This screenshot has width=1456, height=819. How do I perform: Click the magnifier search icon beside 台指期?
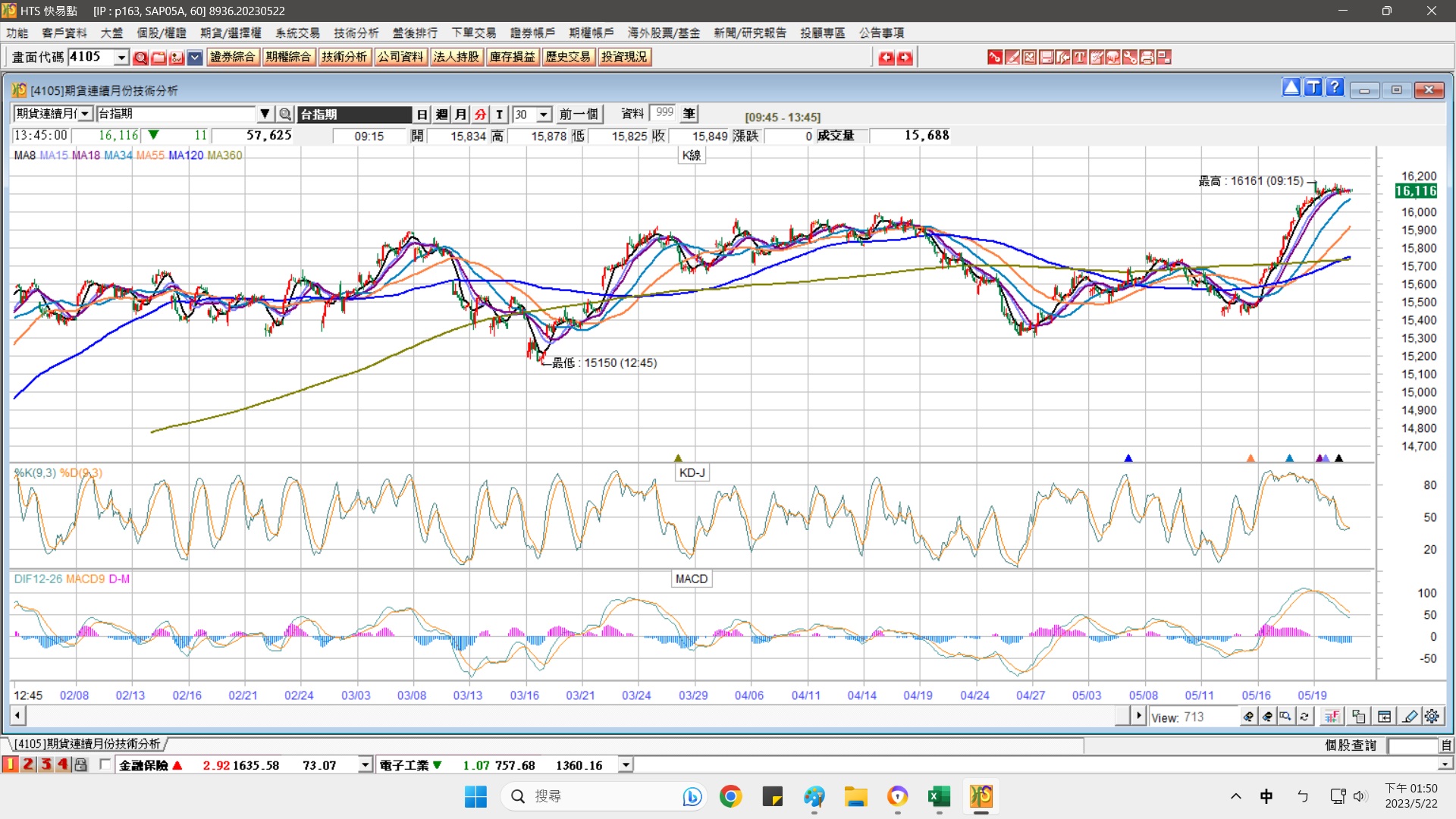[285, 115]
